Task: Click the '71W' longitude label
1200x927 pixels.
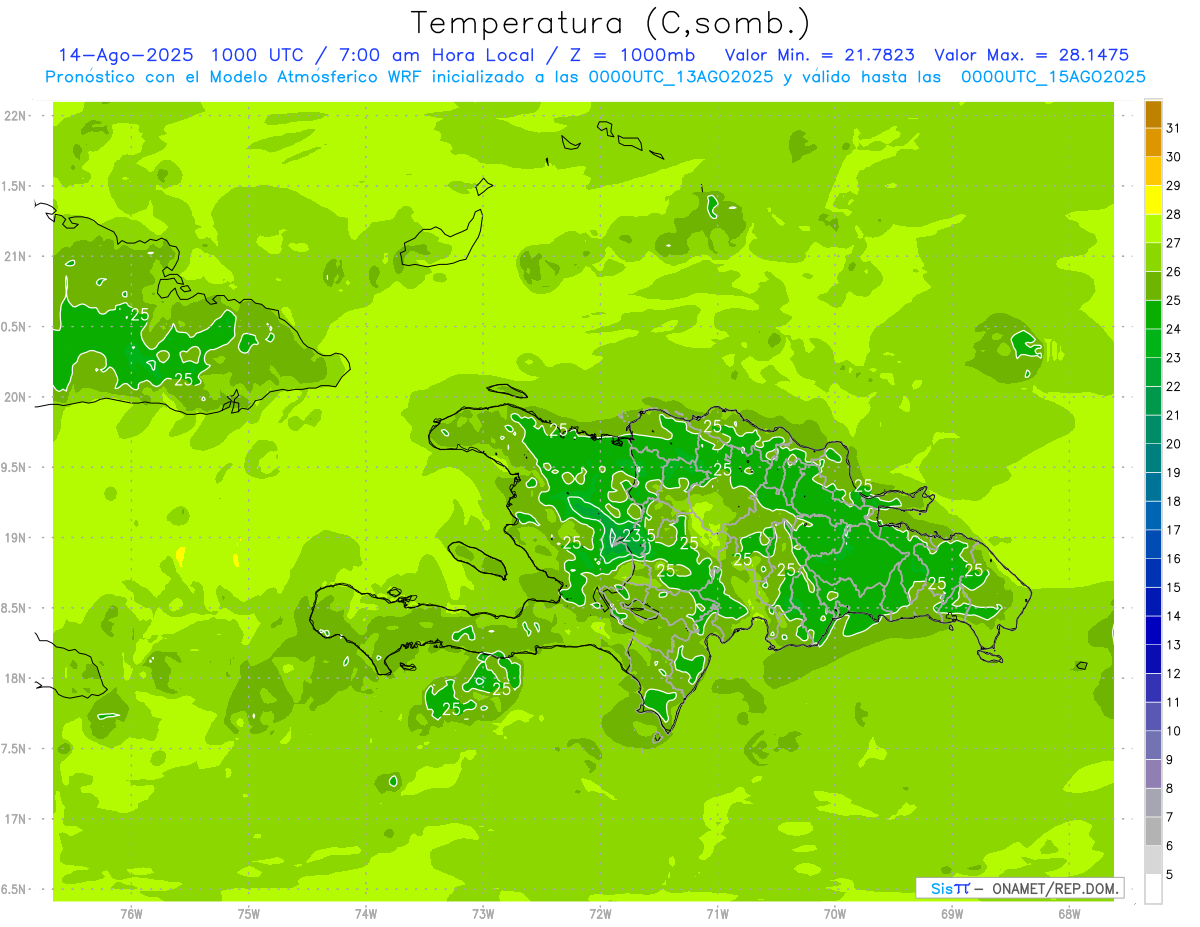Action: click(x=717, y=913)
